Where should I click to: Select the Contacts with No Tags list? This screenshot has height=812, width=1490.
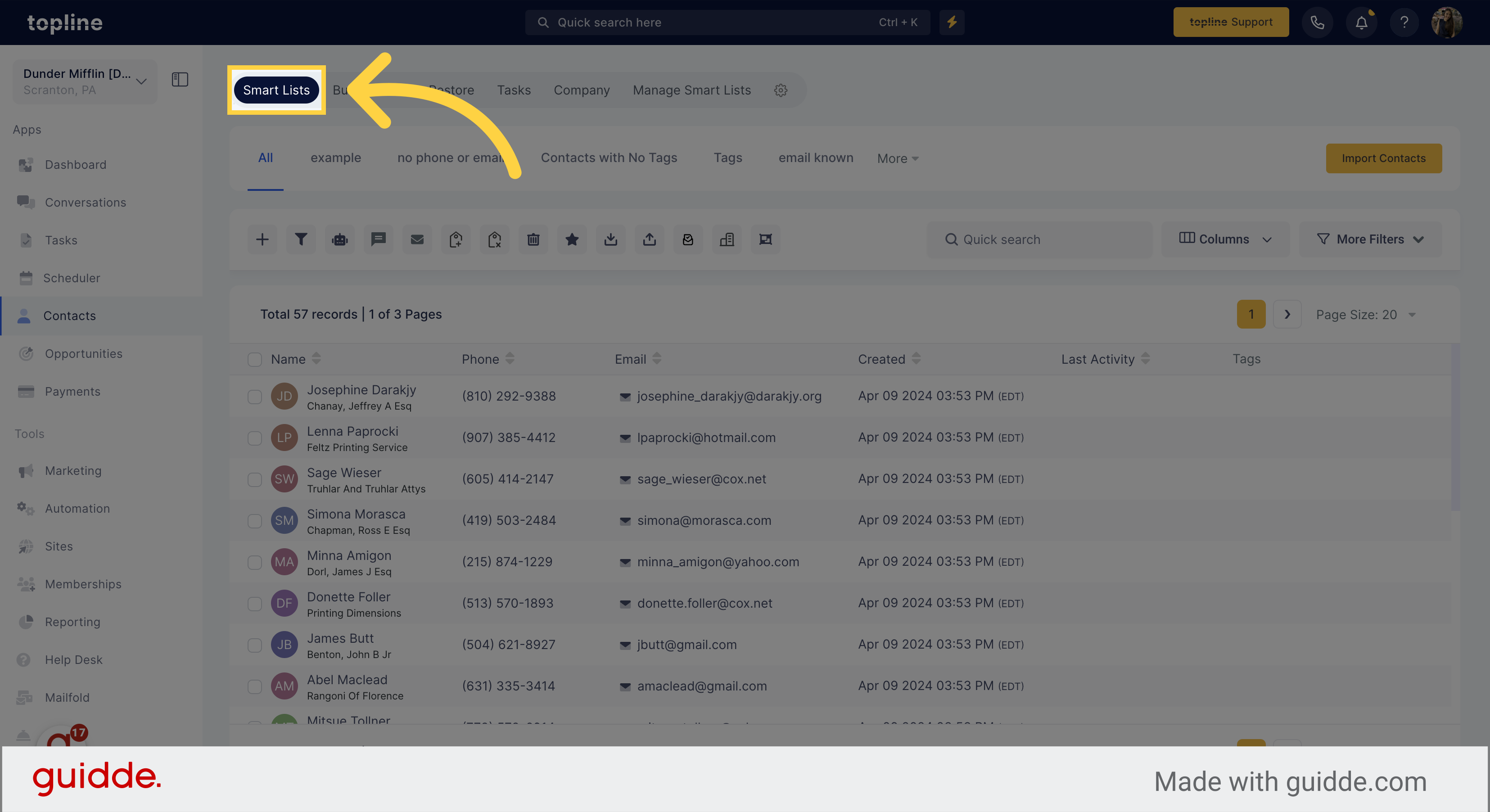click(x=609, y=158)
